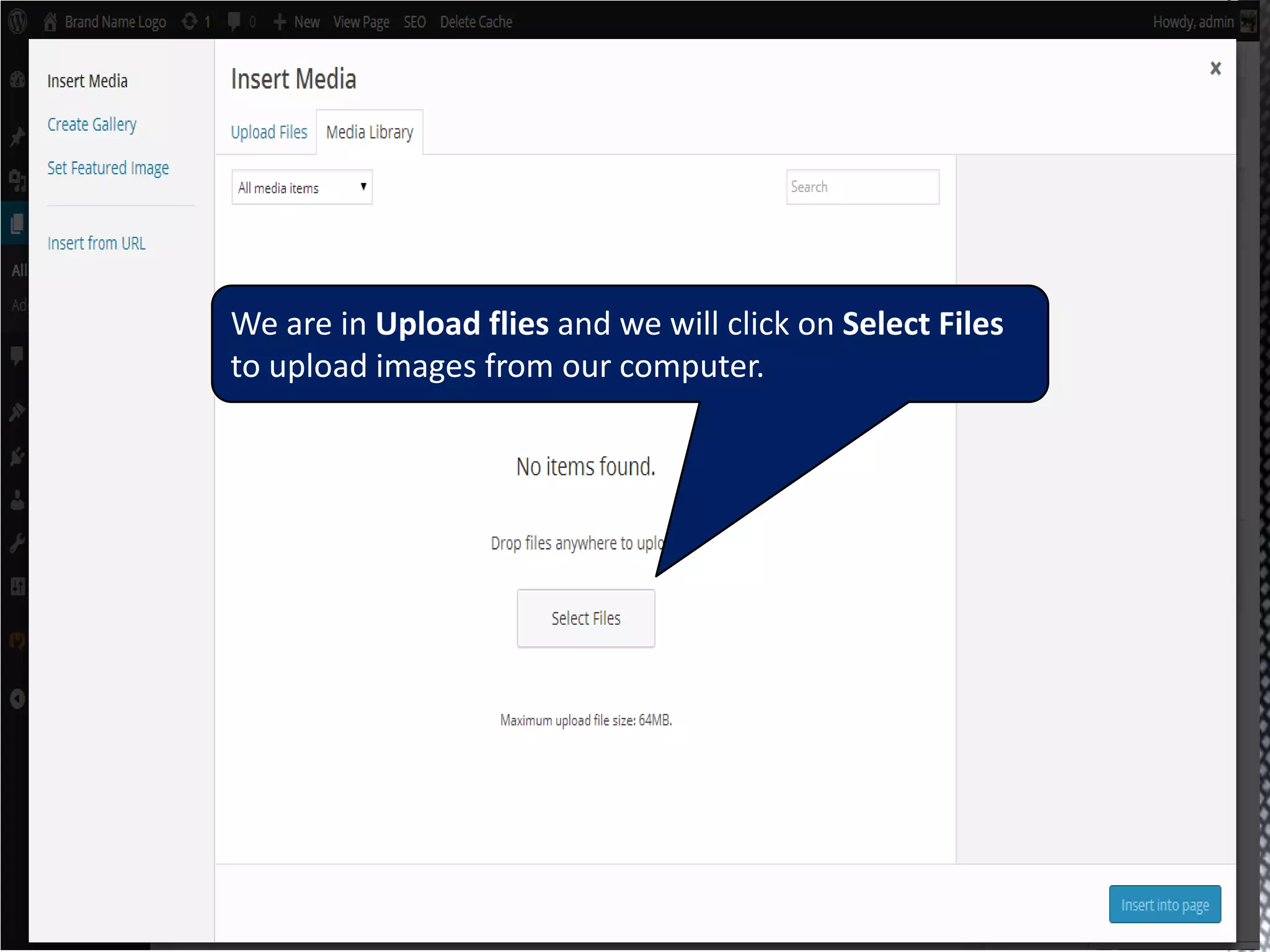Click the WordPress logo icon

point(18,22)
